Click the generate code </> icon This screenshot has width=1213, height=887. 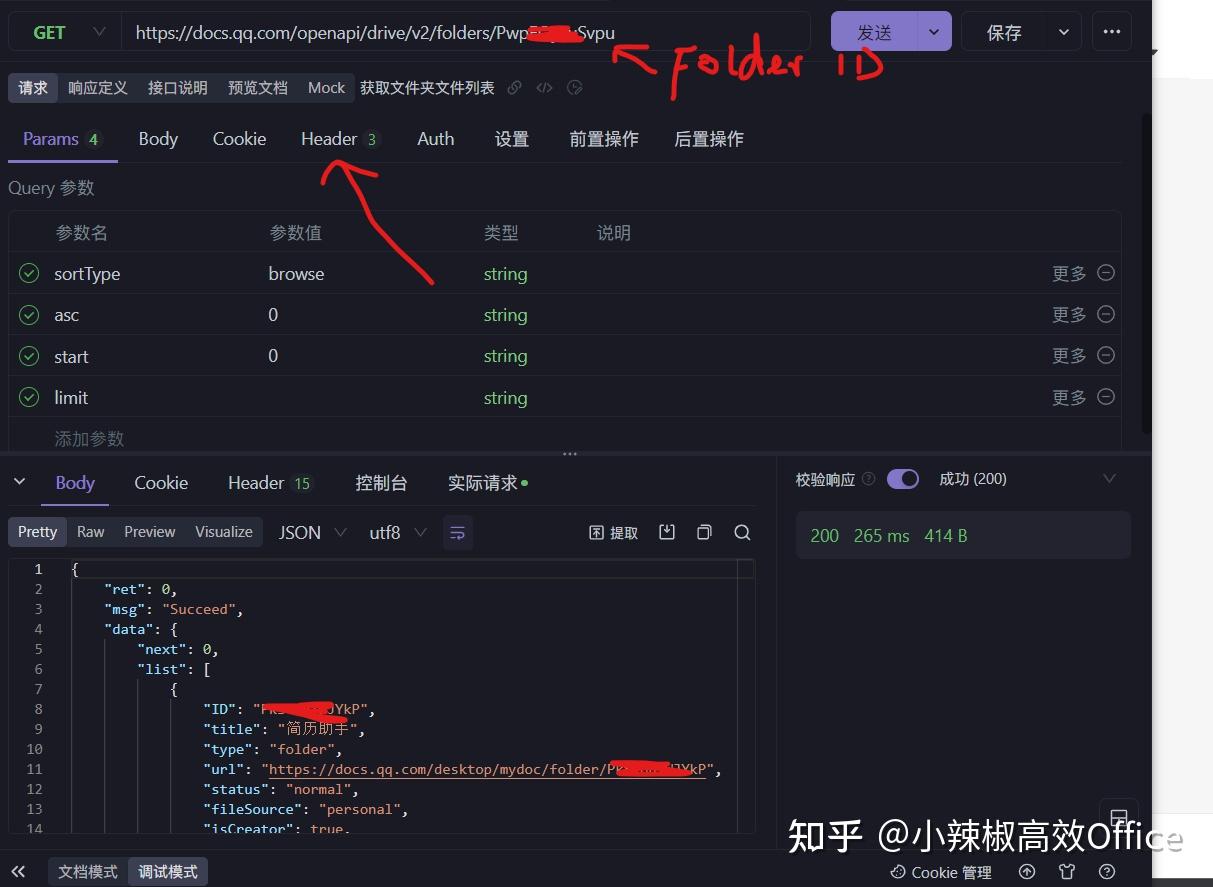544,88
